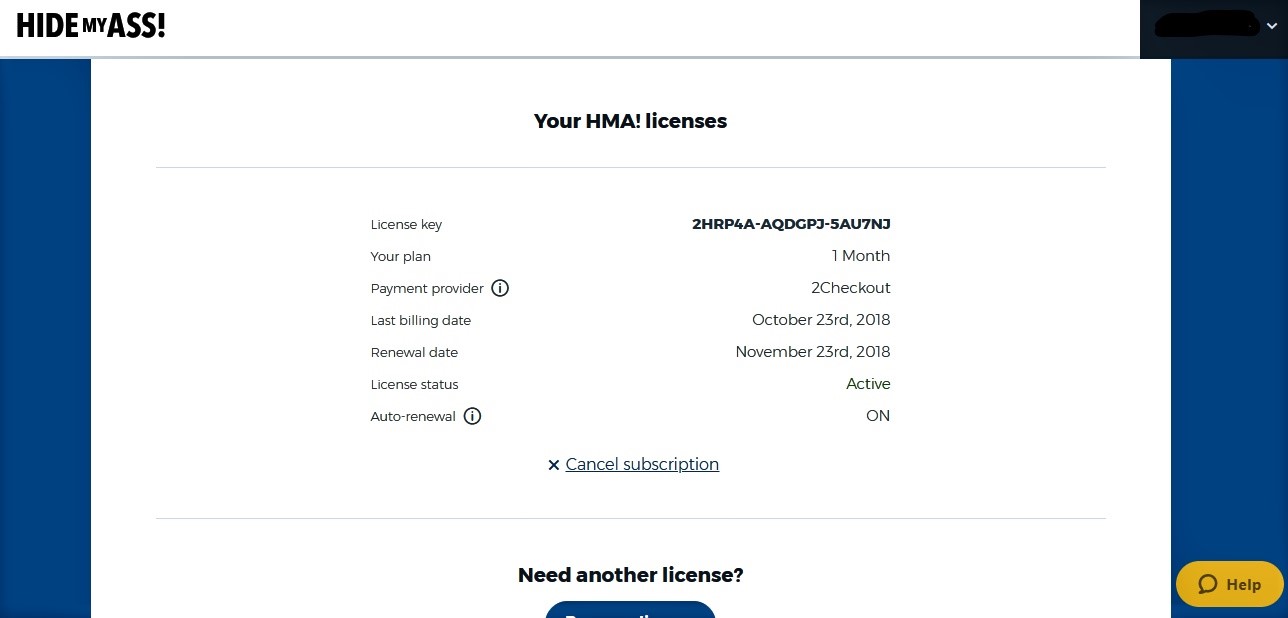Click the Payment provider label

point(427,289)
